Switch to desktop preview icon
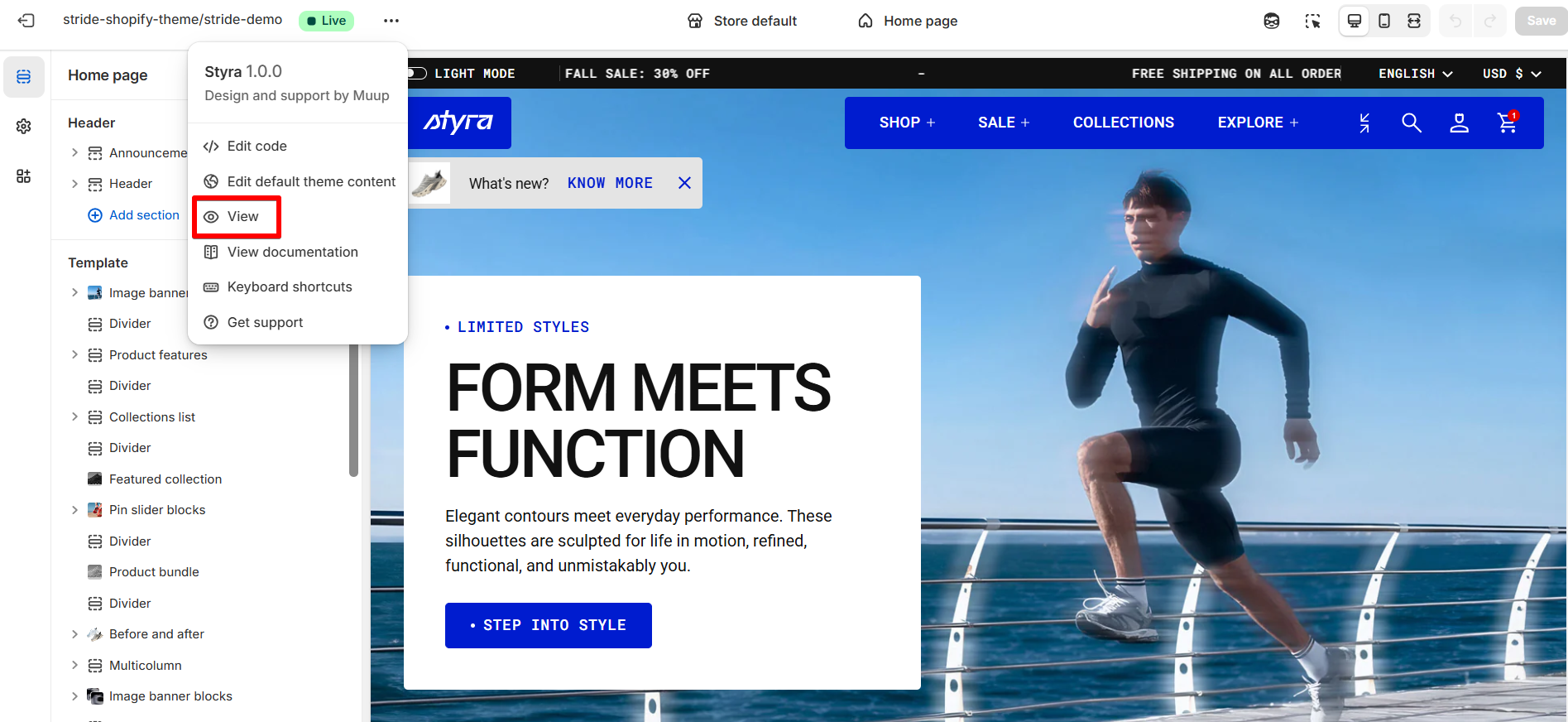This screenshot has width=1568, height=722. pyautogui.click(x=1355, y=21)
